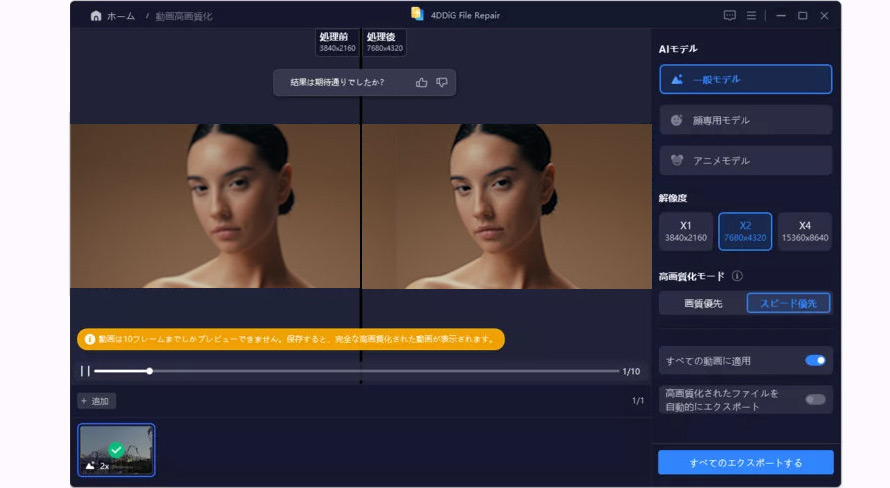Image resolution: width=890 pixels, height=488 pixels.
Task: Click the 結果は期待通りでしたか？ prompt text
Action: click(x=337, y=82)
